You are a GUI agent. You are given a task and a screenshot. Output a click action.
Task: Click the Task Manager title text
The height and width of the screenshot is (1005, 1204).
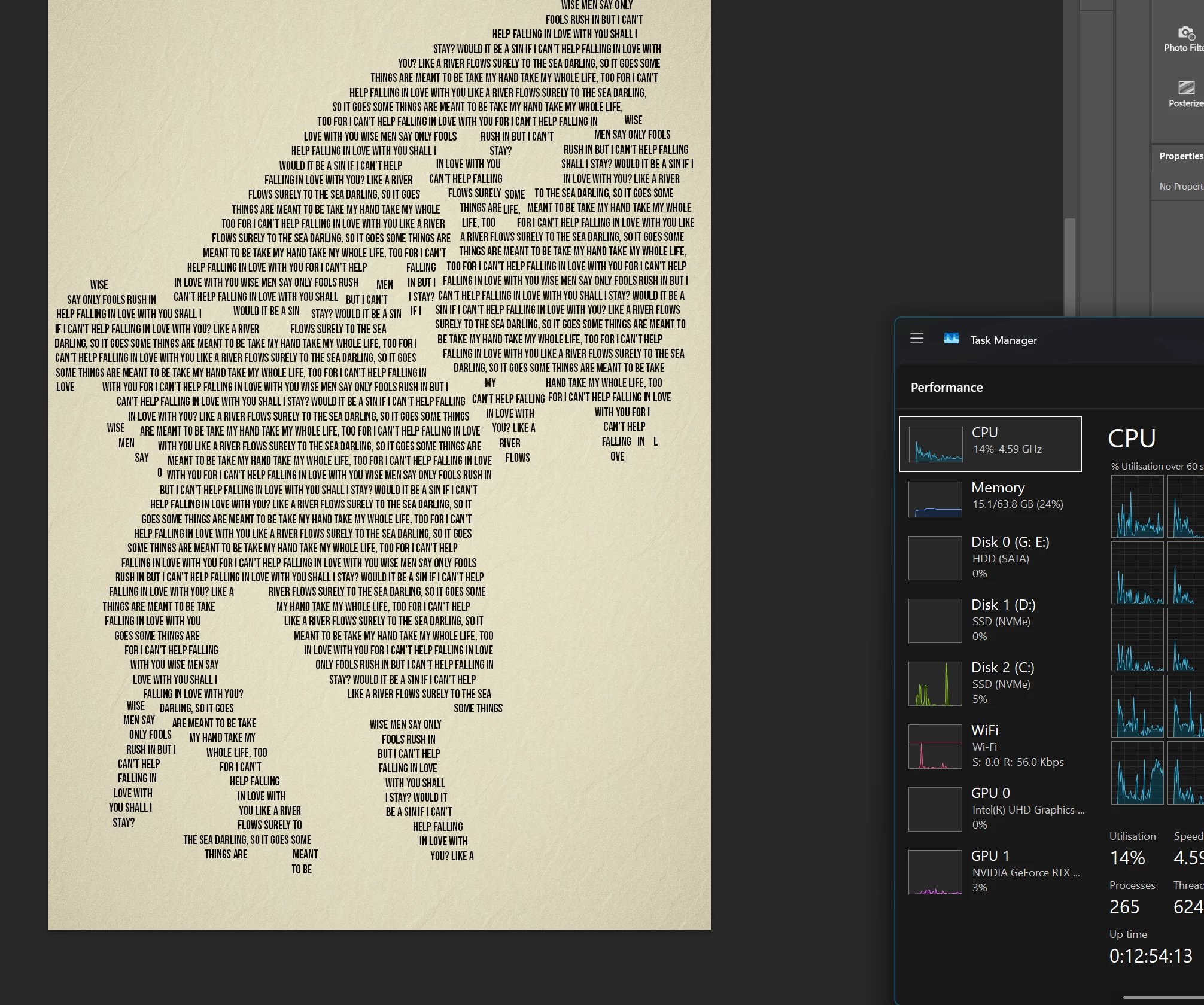(x=1004, y=340)
